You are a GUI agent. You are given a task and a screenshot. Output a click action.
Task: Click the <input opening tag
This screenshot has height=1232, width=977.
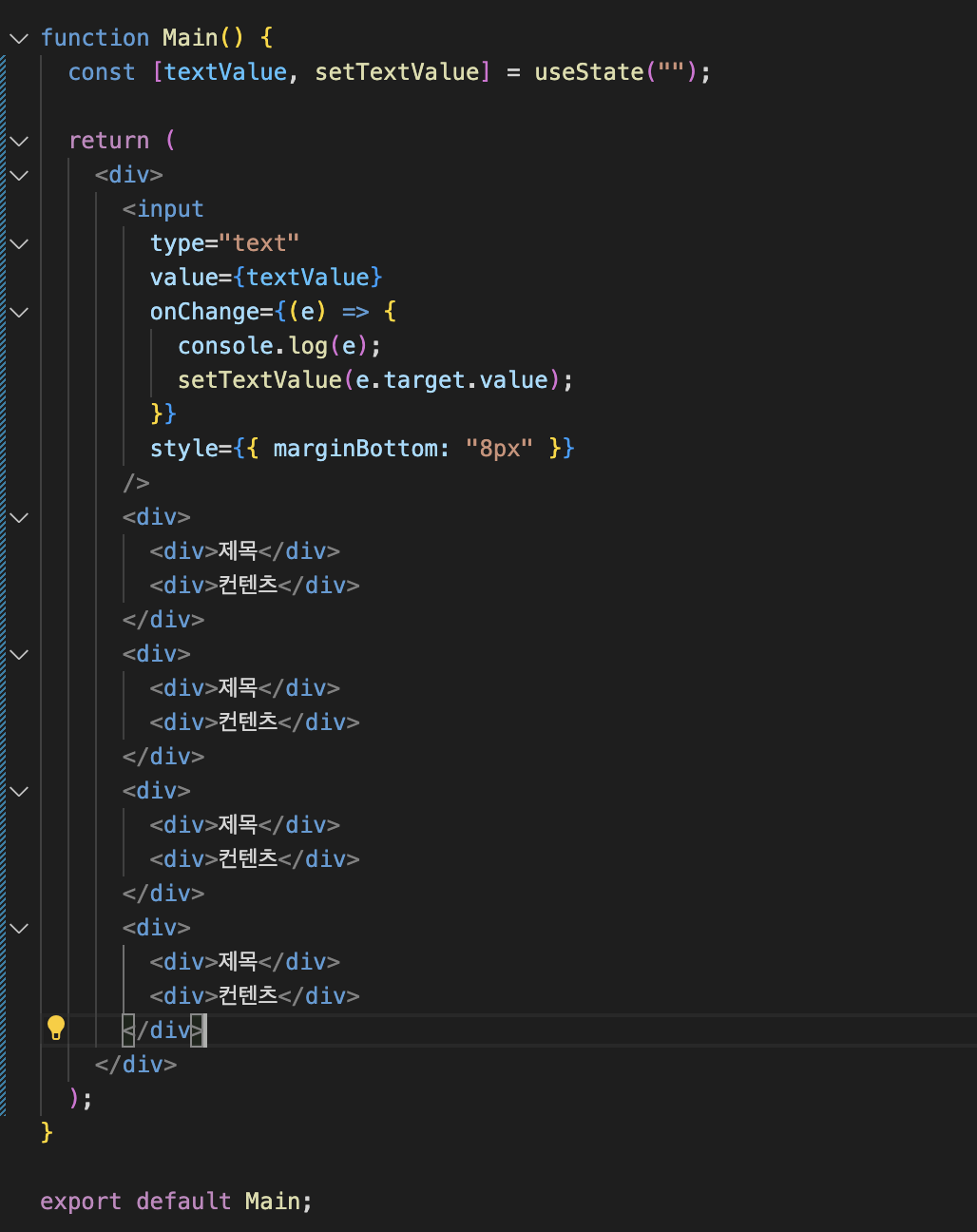point(163,209)
